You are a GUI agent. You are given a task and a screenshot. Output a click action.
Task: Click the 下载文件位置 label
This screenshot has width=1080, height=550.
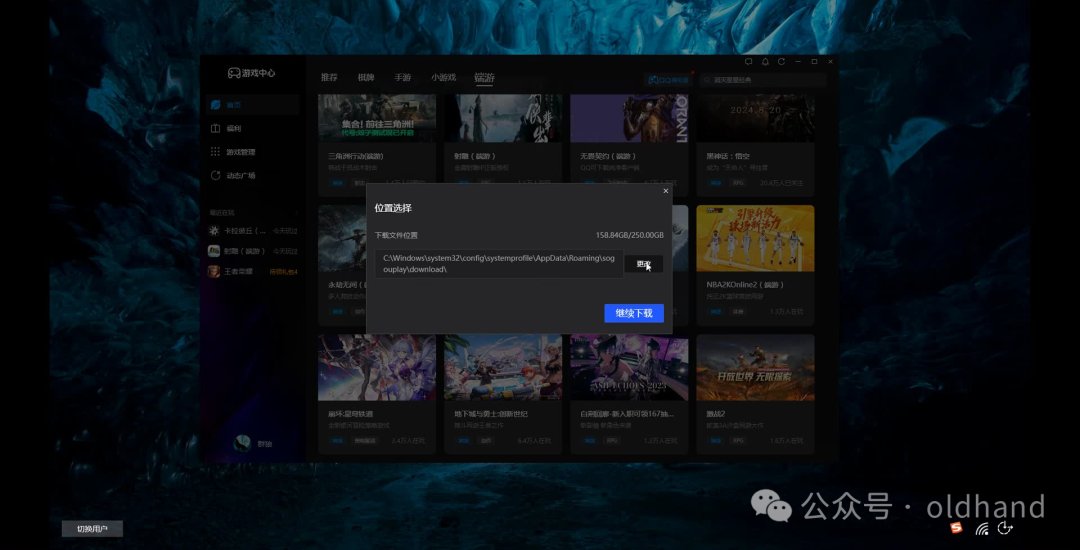(x=396, y=235)
